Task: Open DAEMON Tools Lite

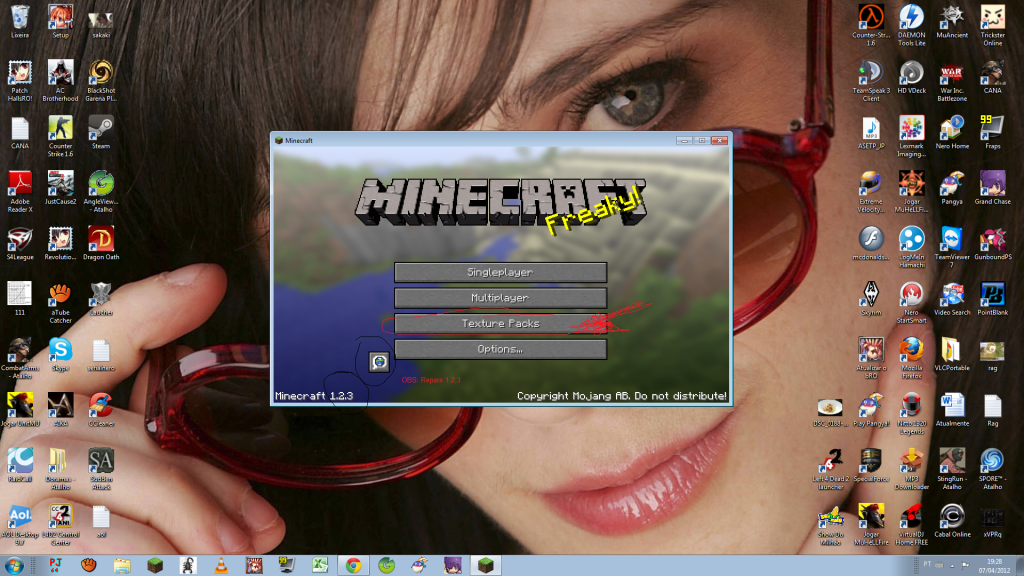Action: (x=911, y=18)
